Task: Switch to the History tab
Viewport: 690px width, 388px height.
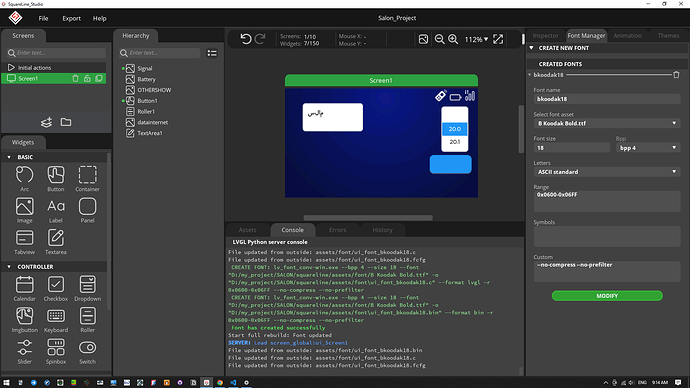Action: click(382, 230)
